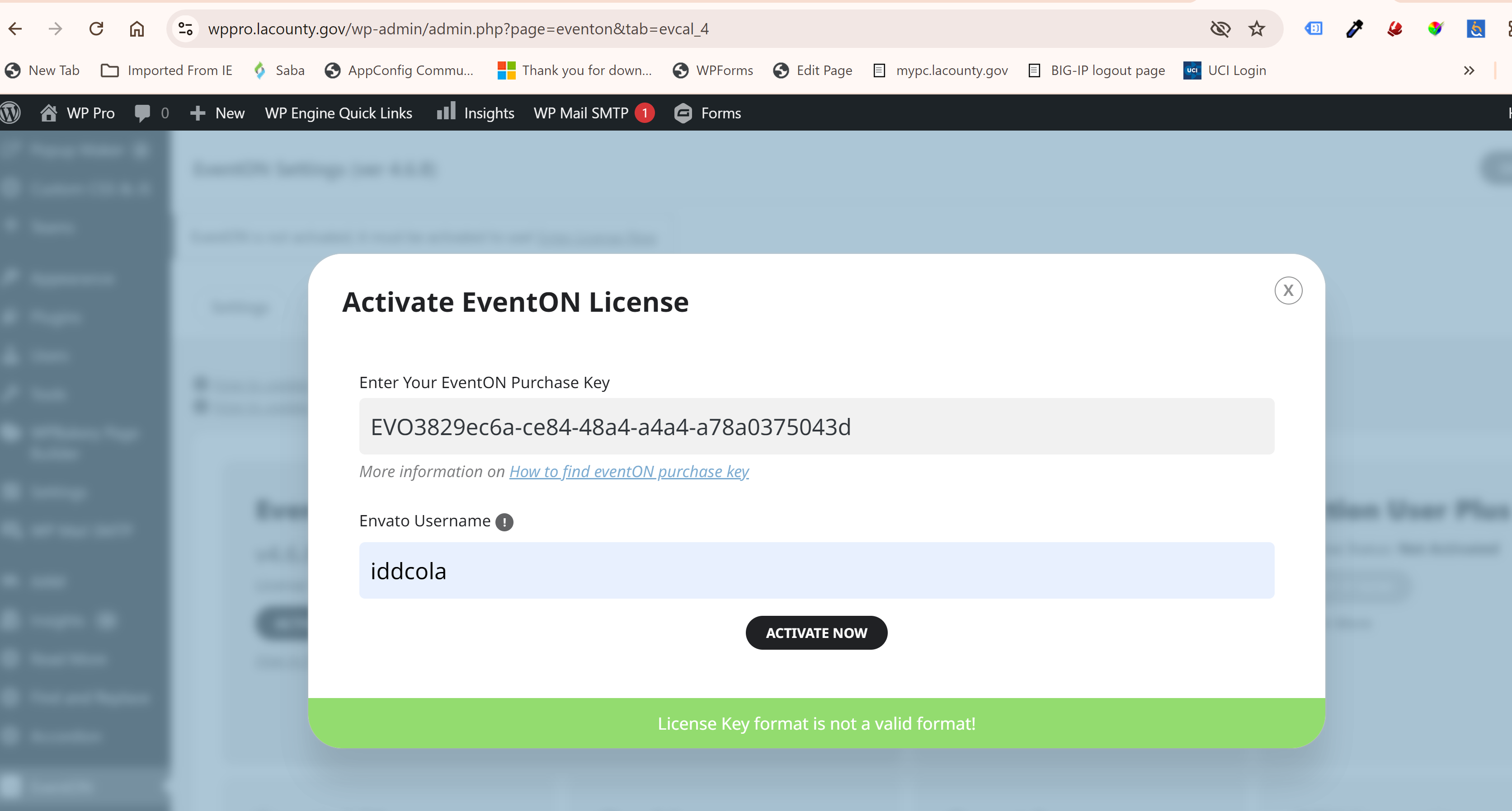Open the AppConfig Community bookmark
Viewport: 1512px width, 811px height.
399,70
